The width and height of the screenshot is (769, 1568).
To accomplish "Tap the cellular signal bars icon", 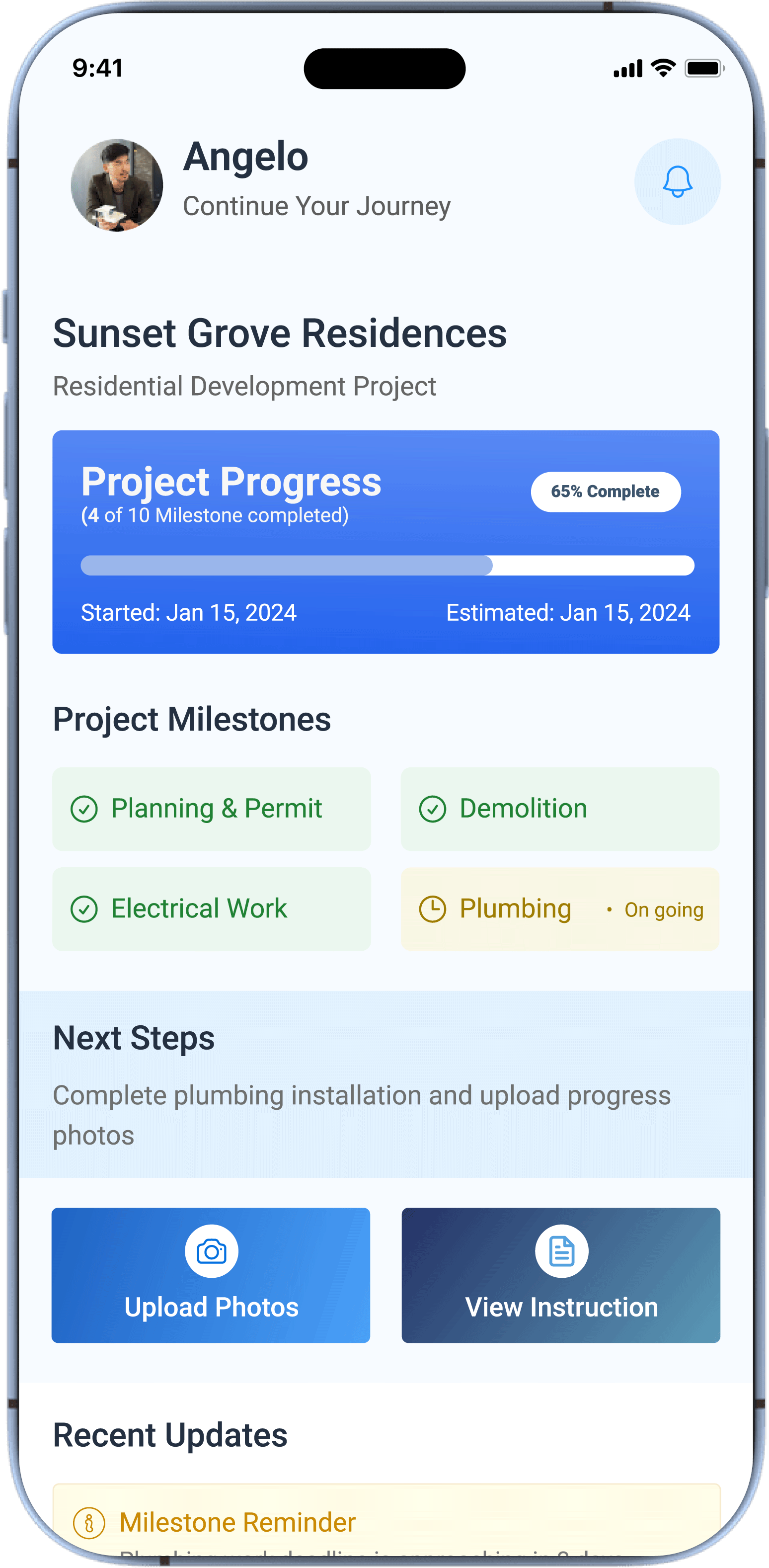I will click(x=628, y=69).
